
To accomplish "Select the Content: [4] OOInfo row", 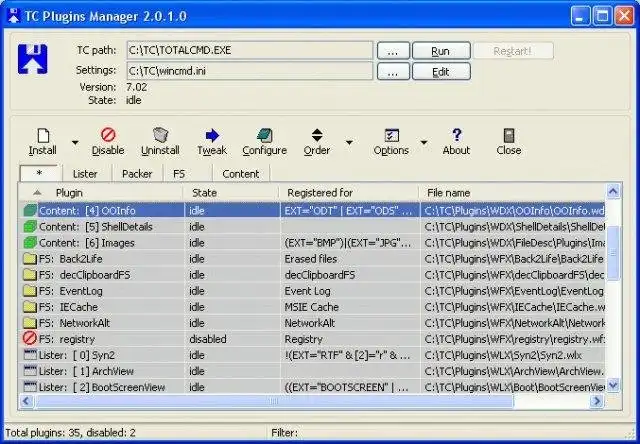I will coord(312,211).
